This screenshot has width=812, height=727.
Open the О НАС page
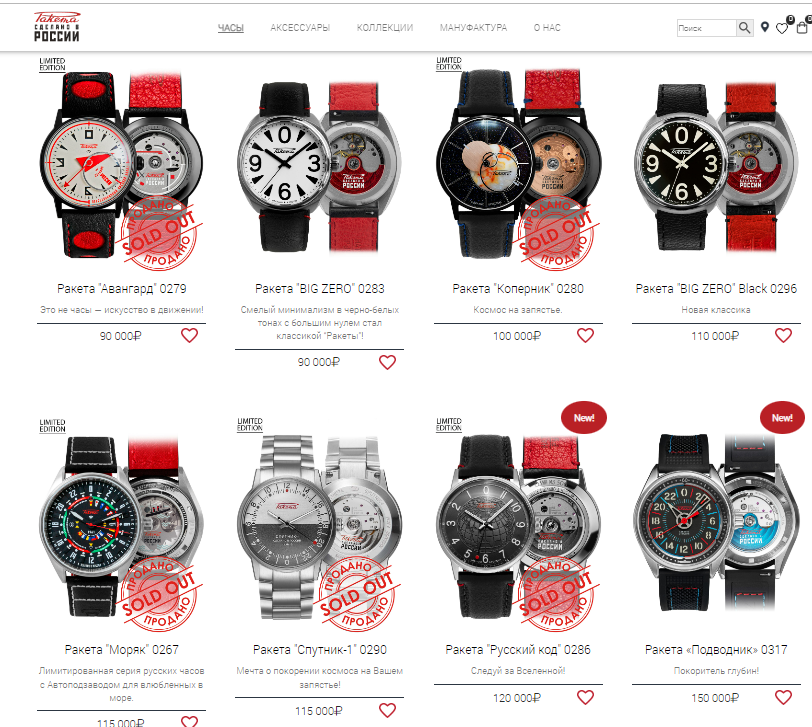[547, 27]
